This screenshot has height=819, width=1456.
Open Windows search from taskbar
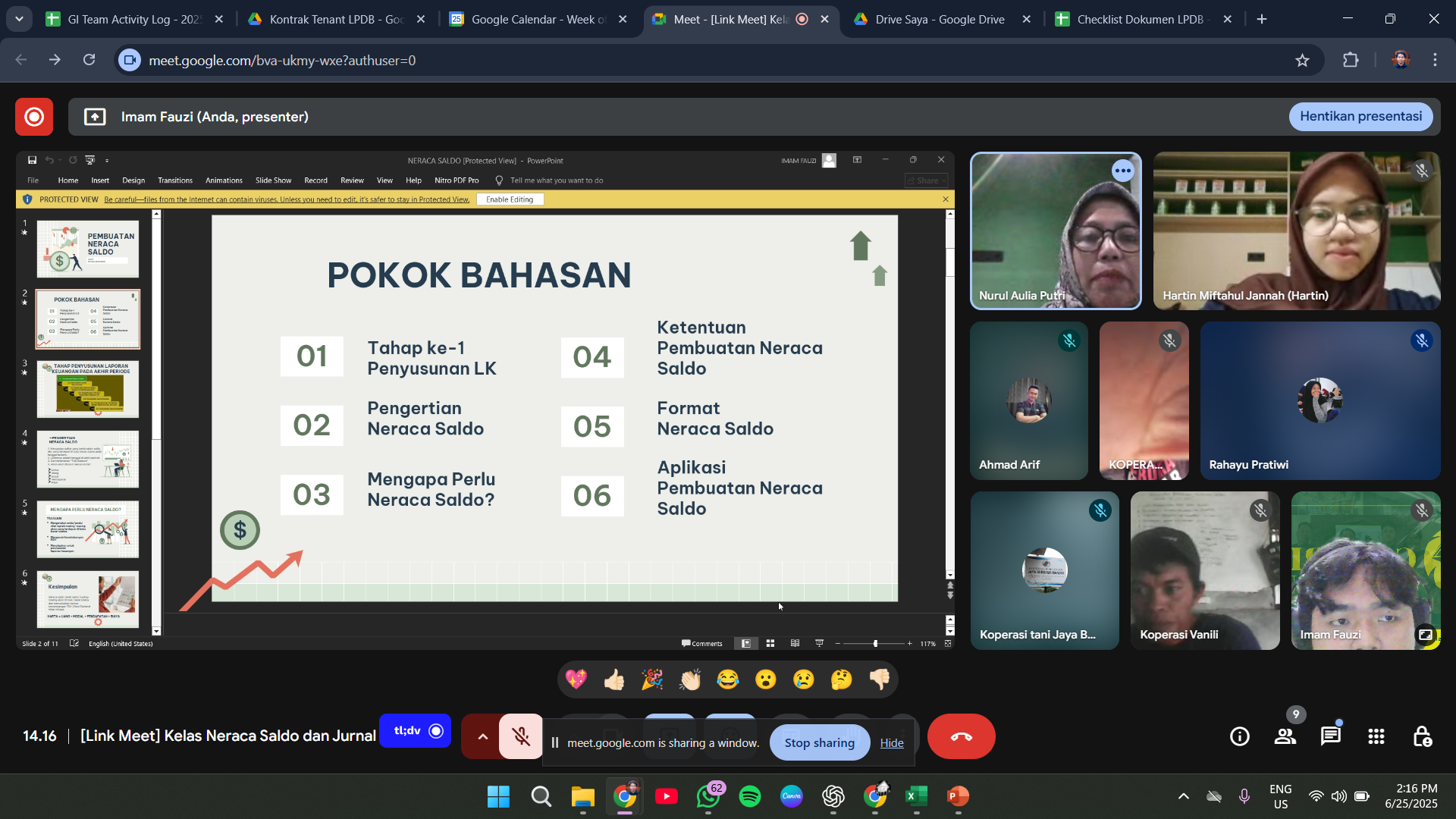click(541, 796)
